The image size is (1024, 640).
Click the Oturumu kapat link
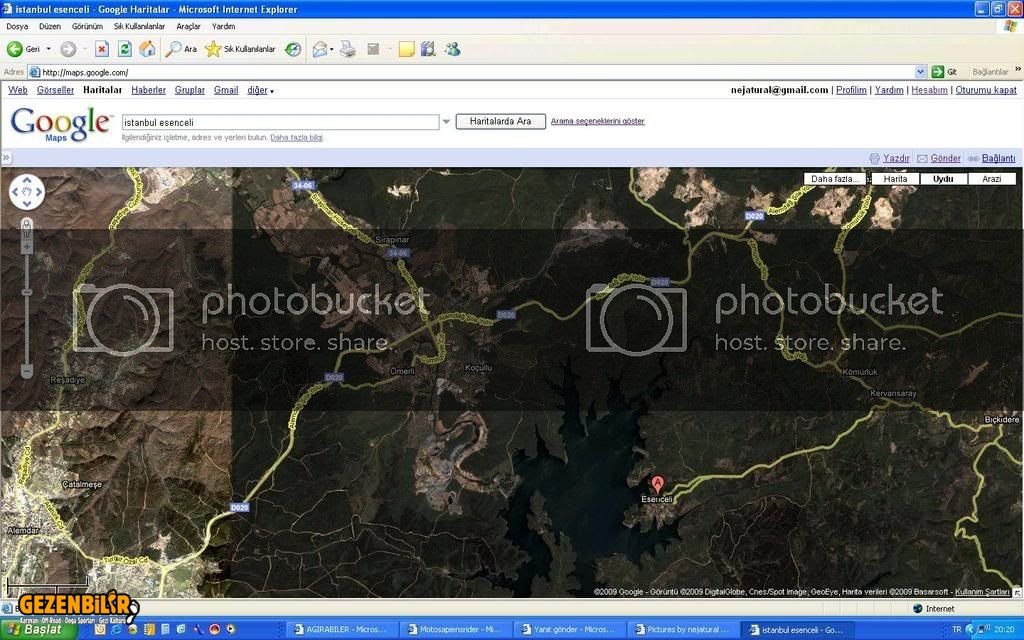tap(986, 90)
